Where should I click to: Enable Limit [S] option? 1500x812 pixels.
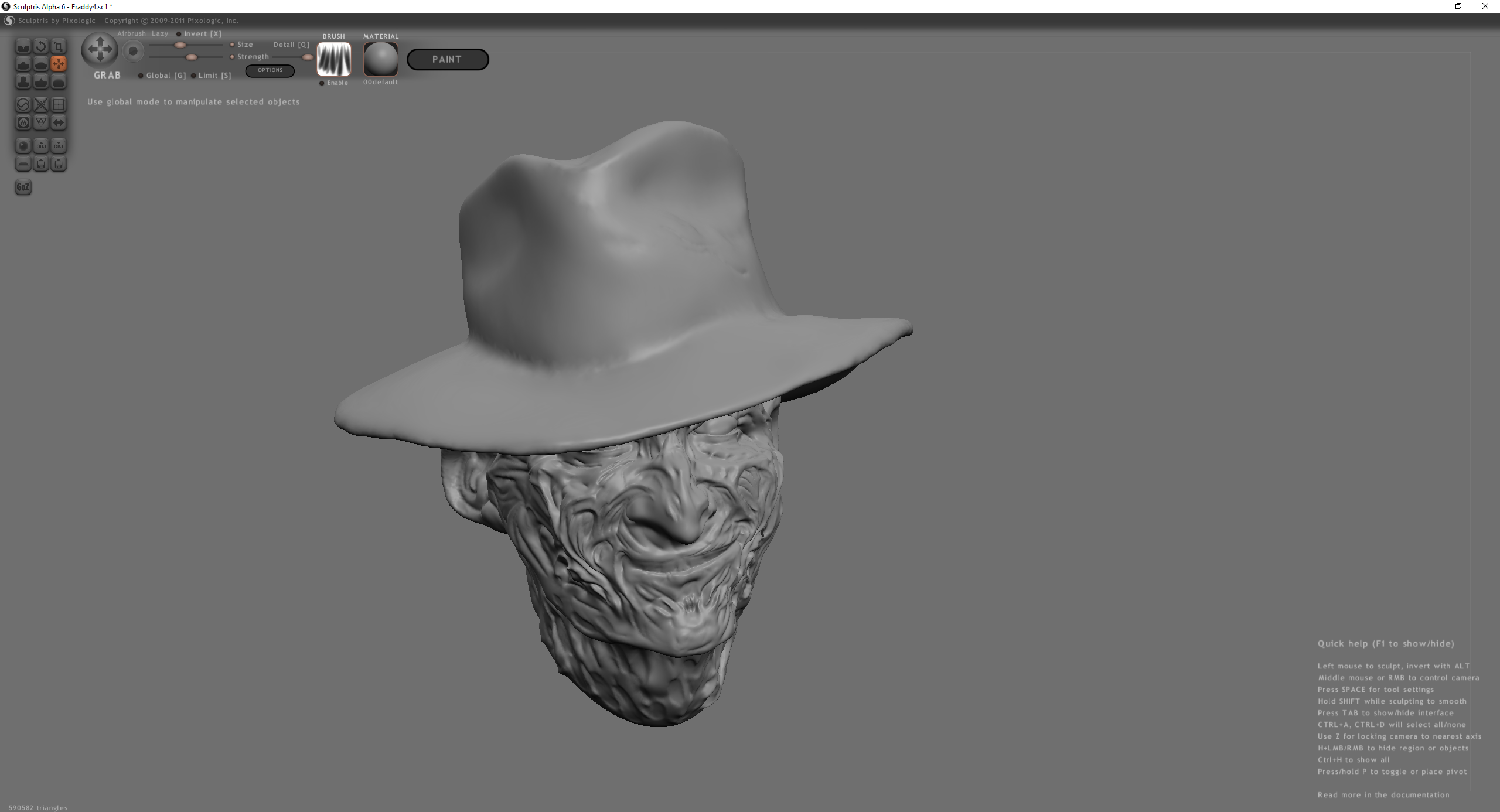(x=211, y=76)
